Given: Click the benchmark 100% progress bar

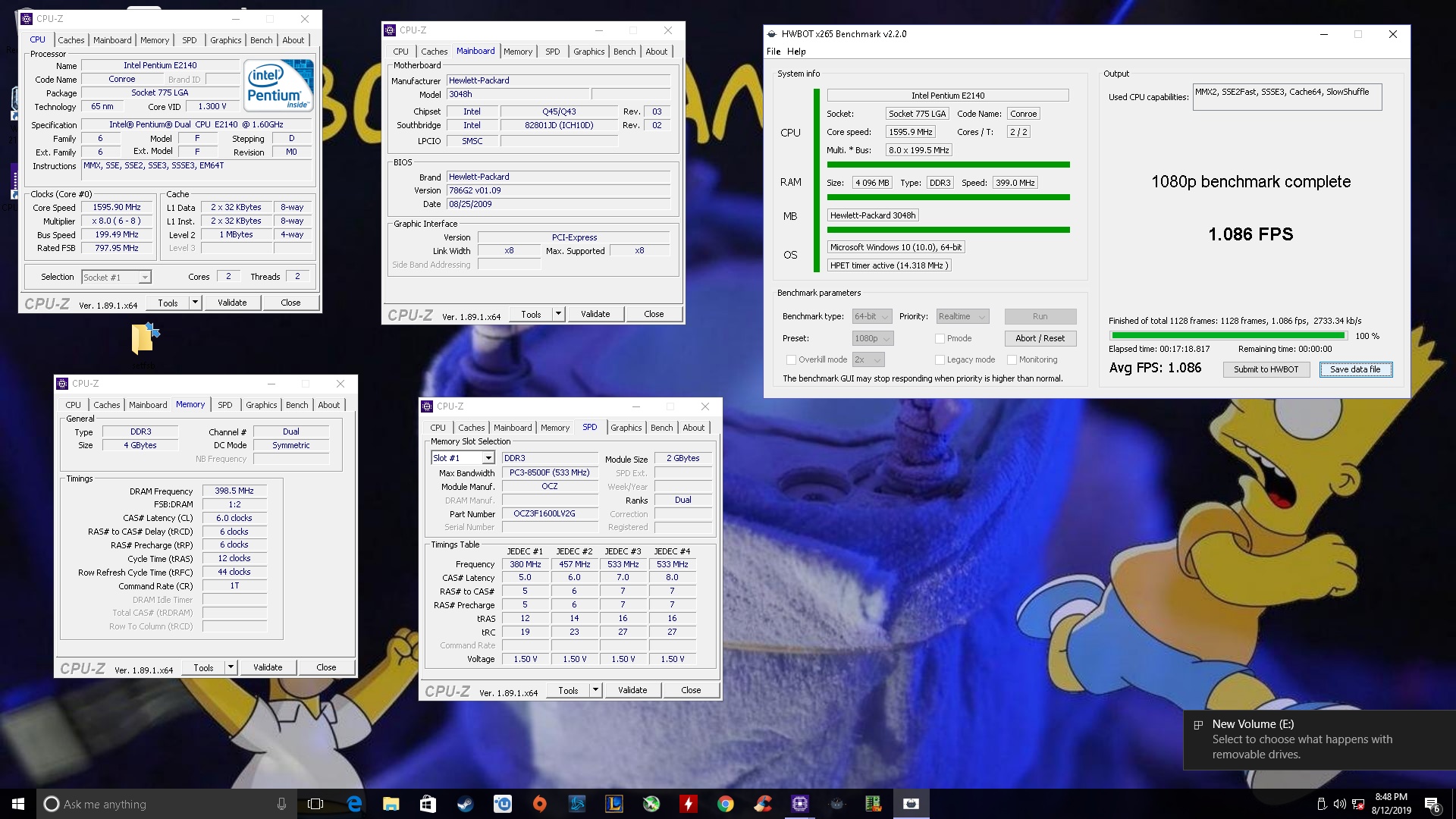Looking at the screenshot, I should tap(1228, 335).
